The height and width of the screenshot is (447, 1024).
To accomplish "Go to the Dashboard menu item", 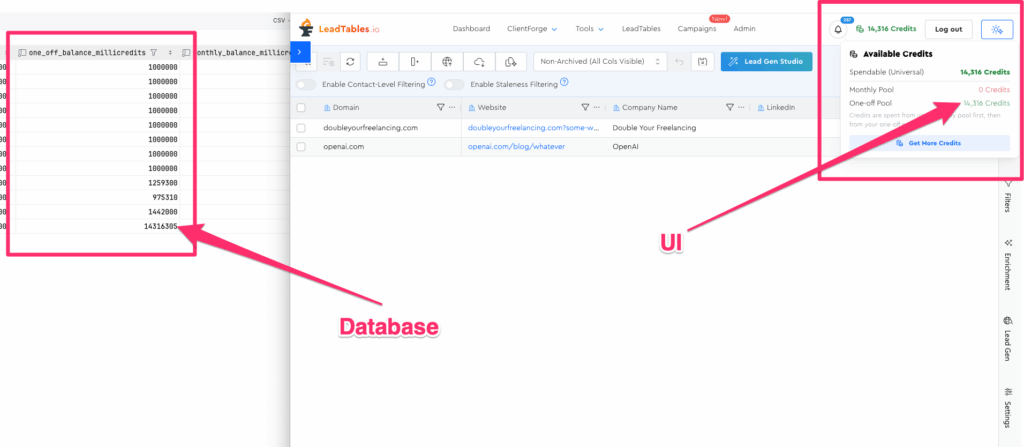I will click(471, 29).
